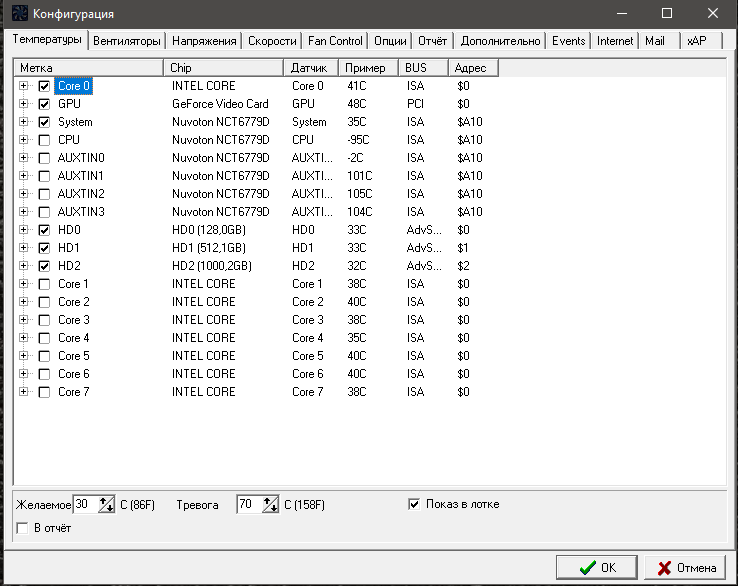Click 'HD1 (512,1GB)' chip text
This screenshot has width=738, height=586.
[209, 248]
